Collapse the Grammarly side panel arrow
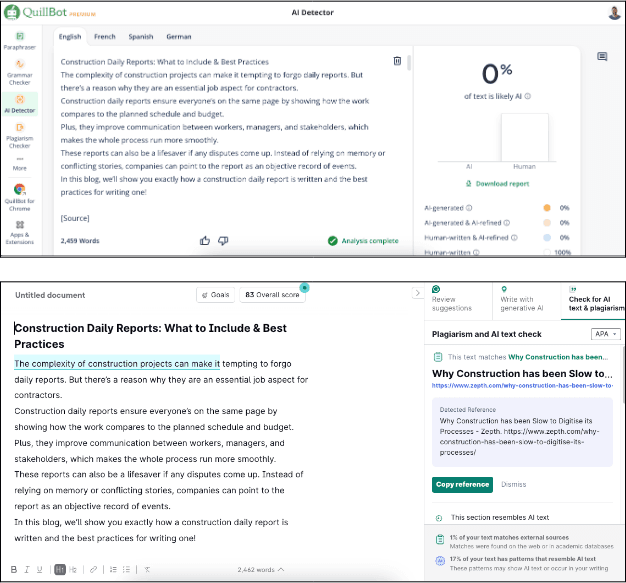 (x=417, y=293)
